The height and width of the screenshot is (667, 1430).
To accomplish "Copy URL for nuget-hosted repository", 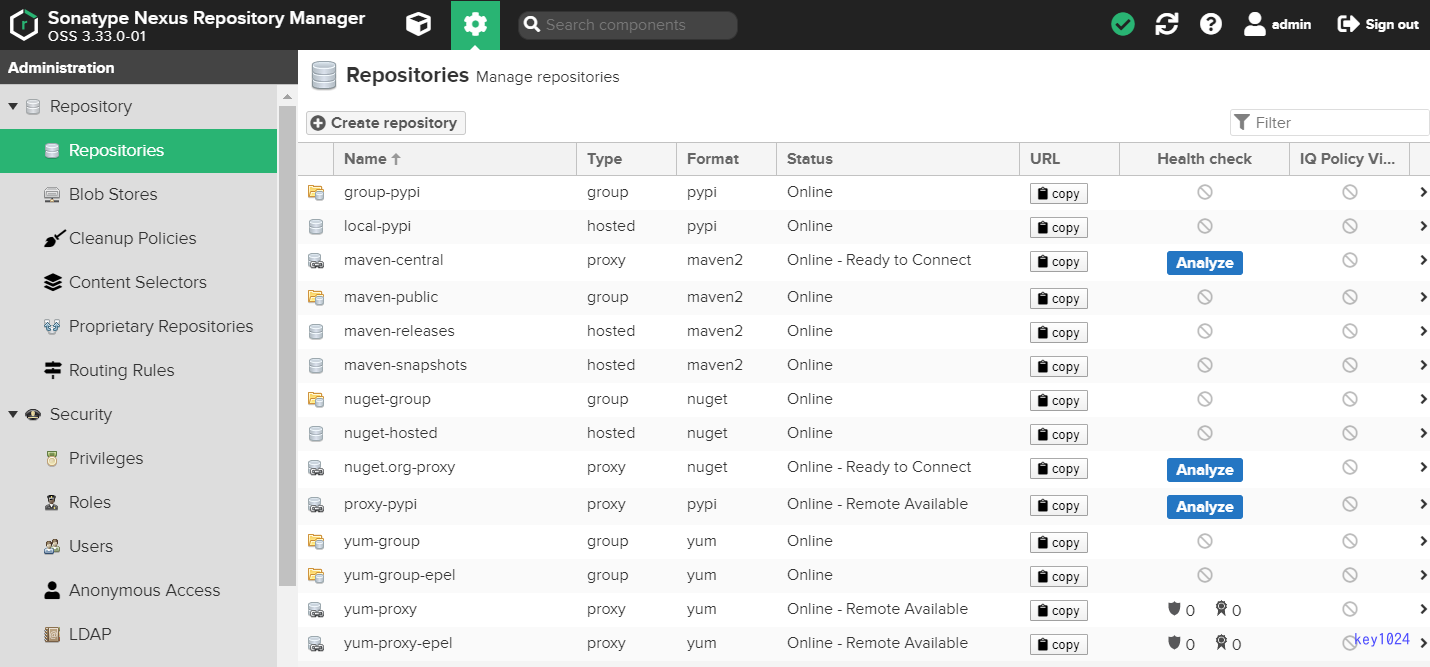I will click(x=1059, y=435).
